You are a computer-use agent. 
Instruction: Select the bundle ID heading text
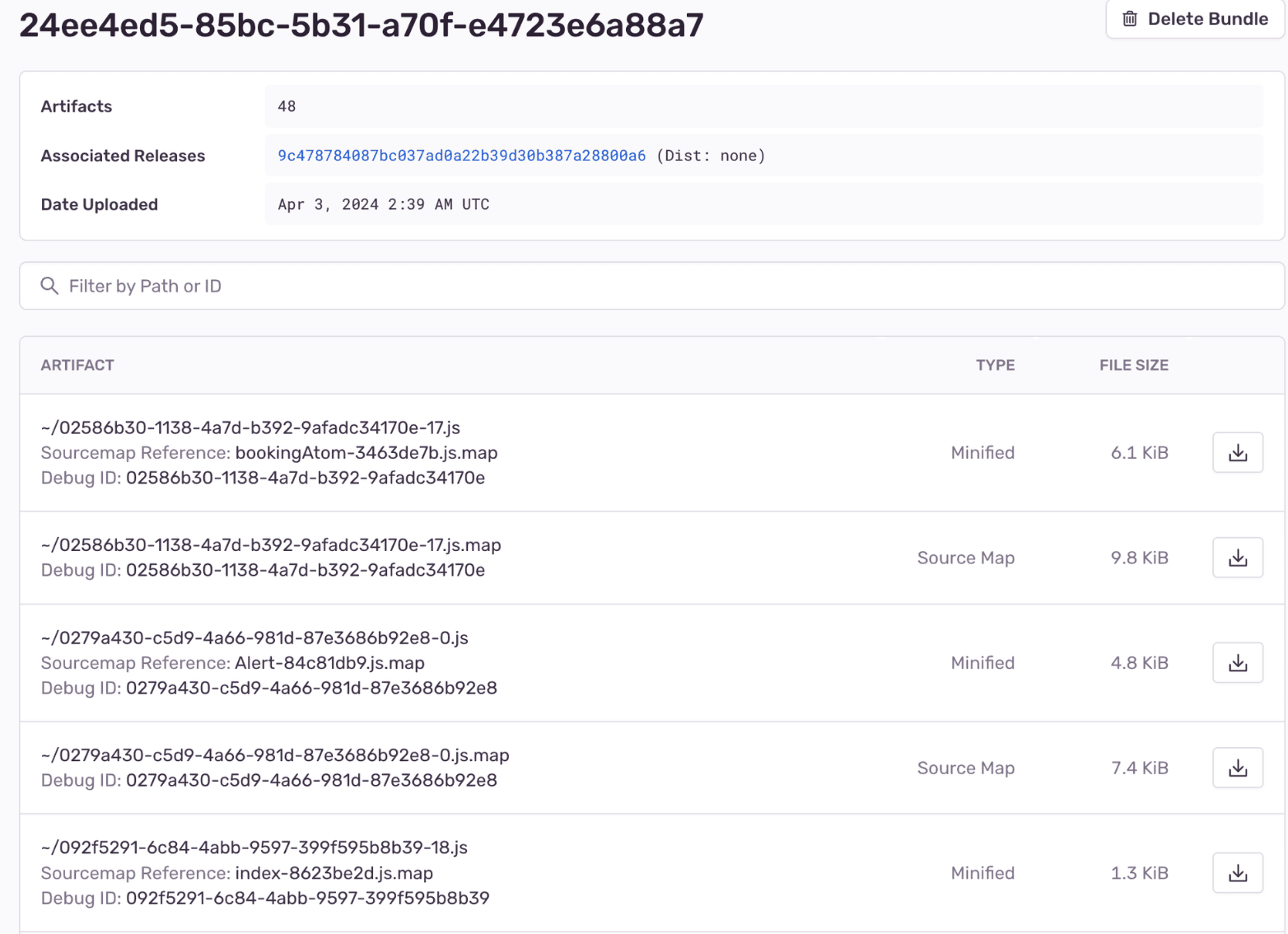coord(361,26)
